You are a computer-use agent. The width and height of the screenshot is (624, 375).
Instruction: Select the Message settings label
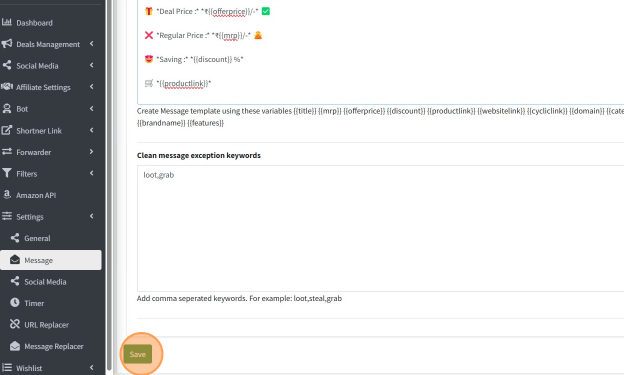[x=39, y=260]
